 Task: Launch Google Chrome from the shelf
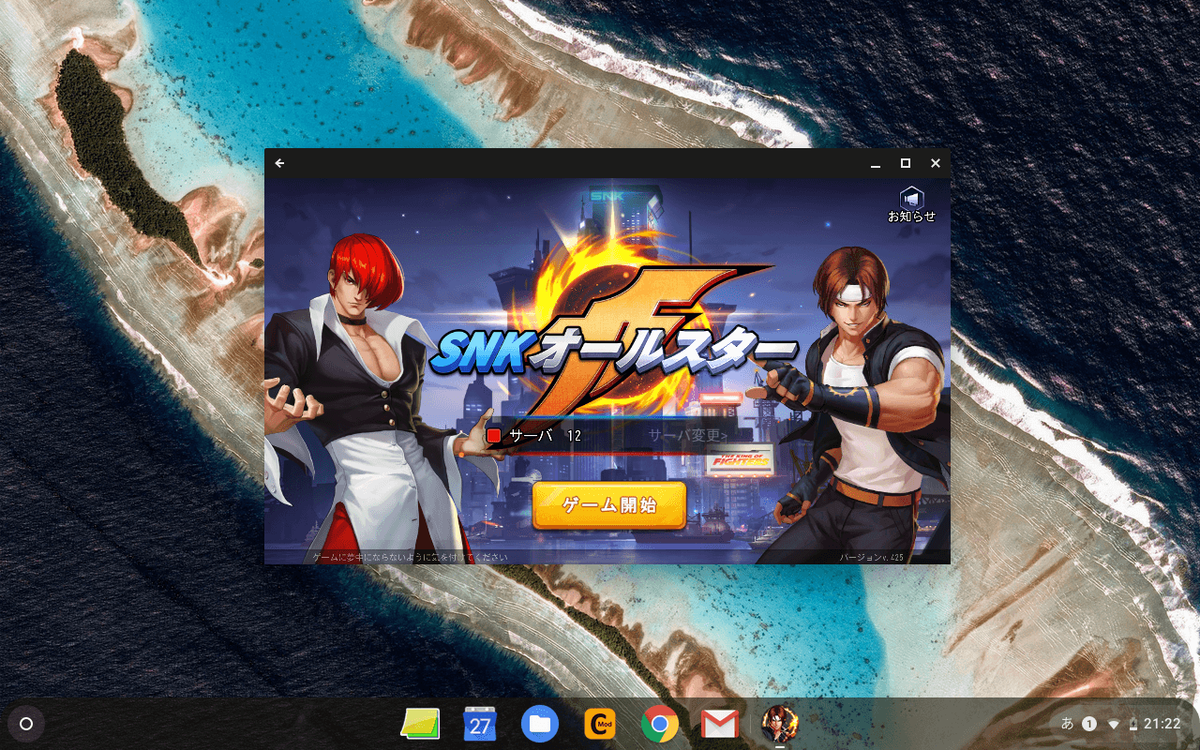point(660,724)
